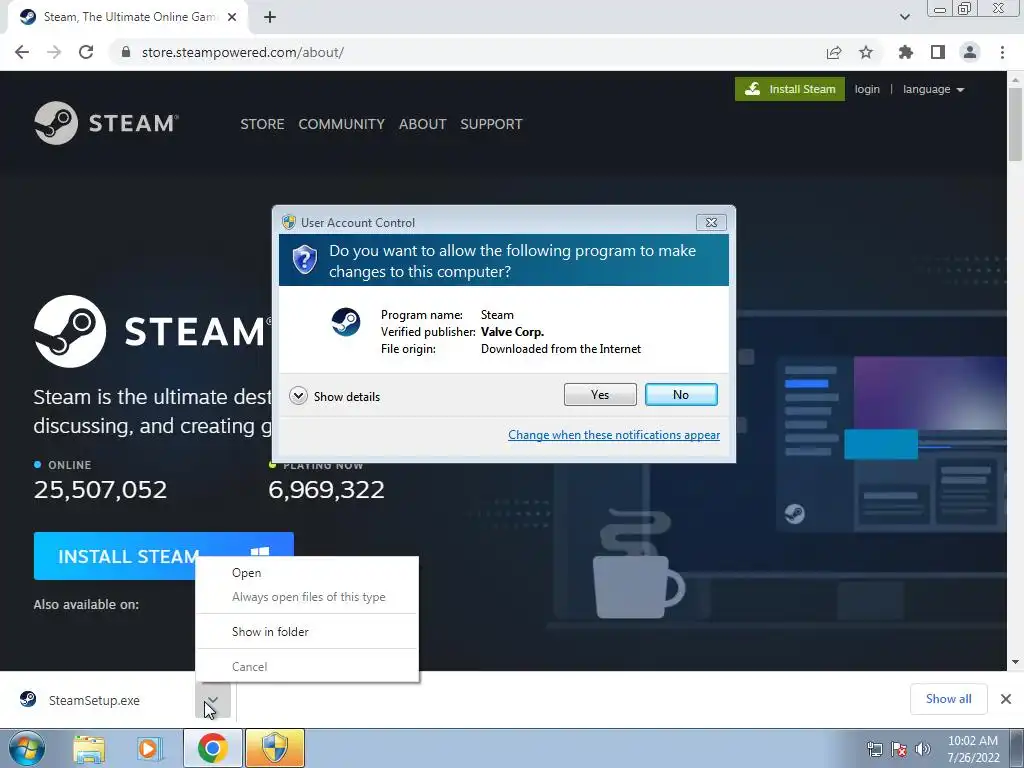Click the Chrome taskbar icon
Viewport: 1024px width, 768px height.
pyautogui.click(x=212, y=748)
